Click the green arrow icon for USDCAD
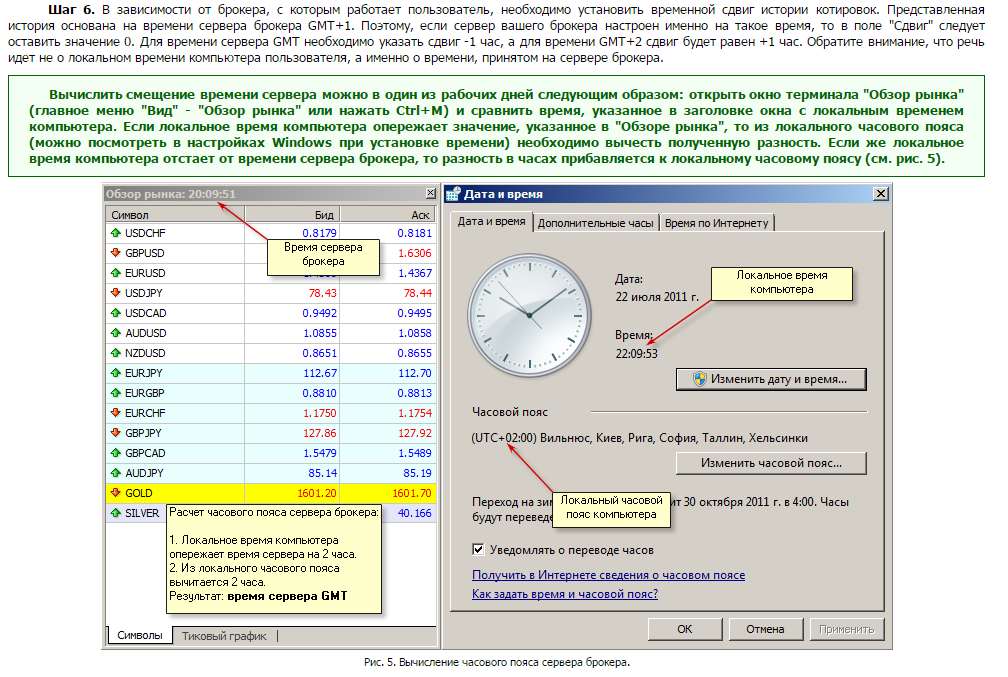1008x677 pixels. coord(116,312)
